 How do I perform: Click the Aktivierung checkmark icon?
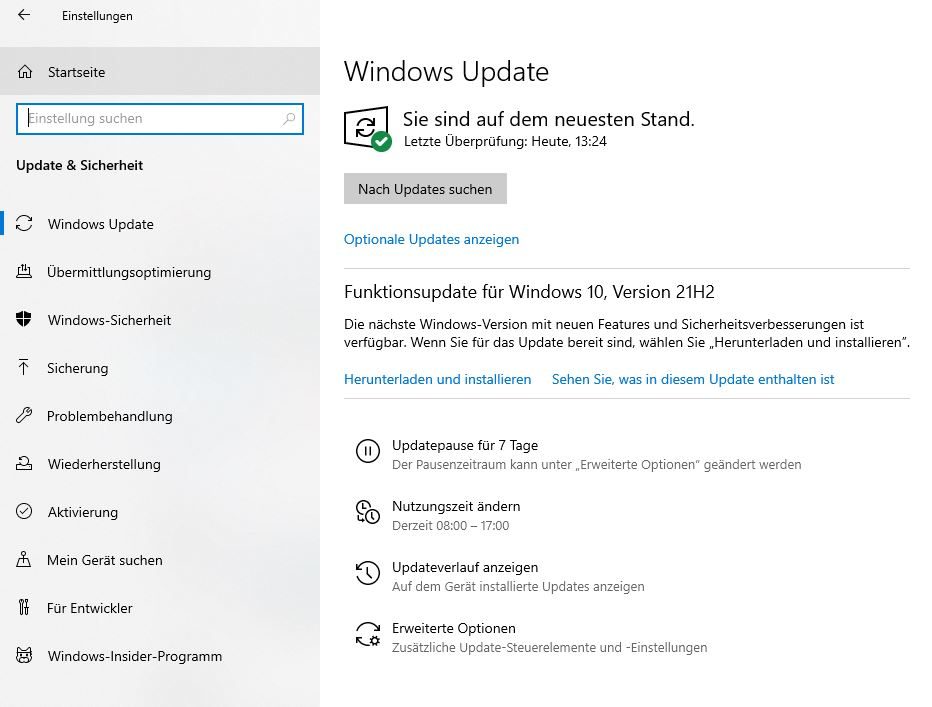pos(24,511)
